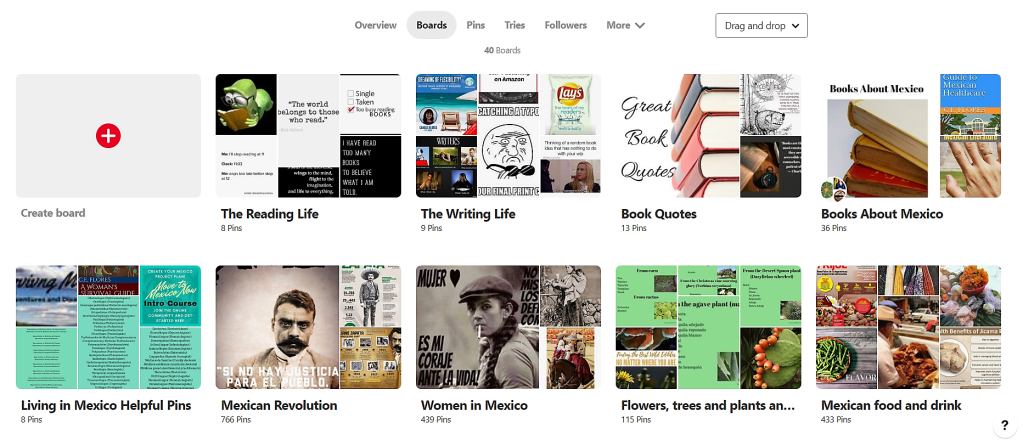Open The Writing Life board thumbnail

click(508, 136)
